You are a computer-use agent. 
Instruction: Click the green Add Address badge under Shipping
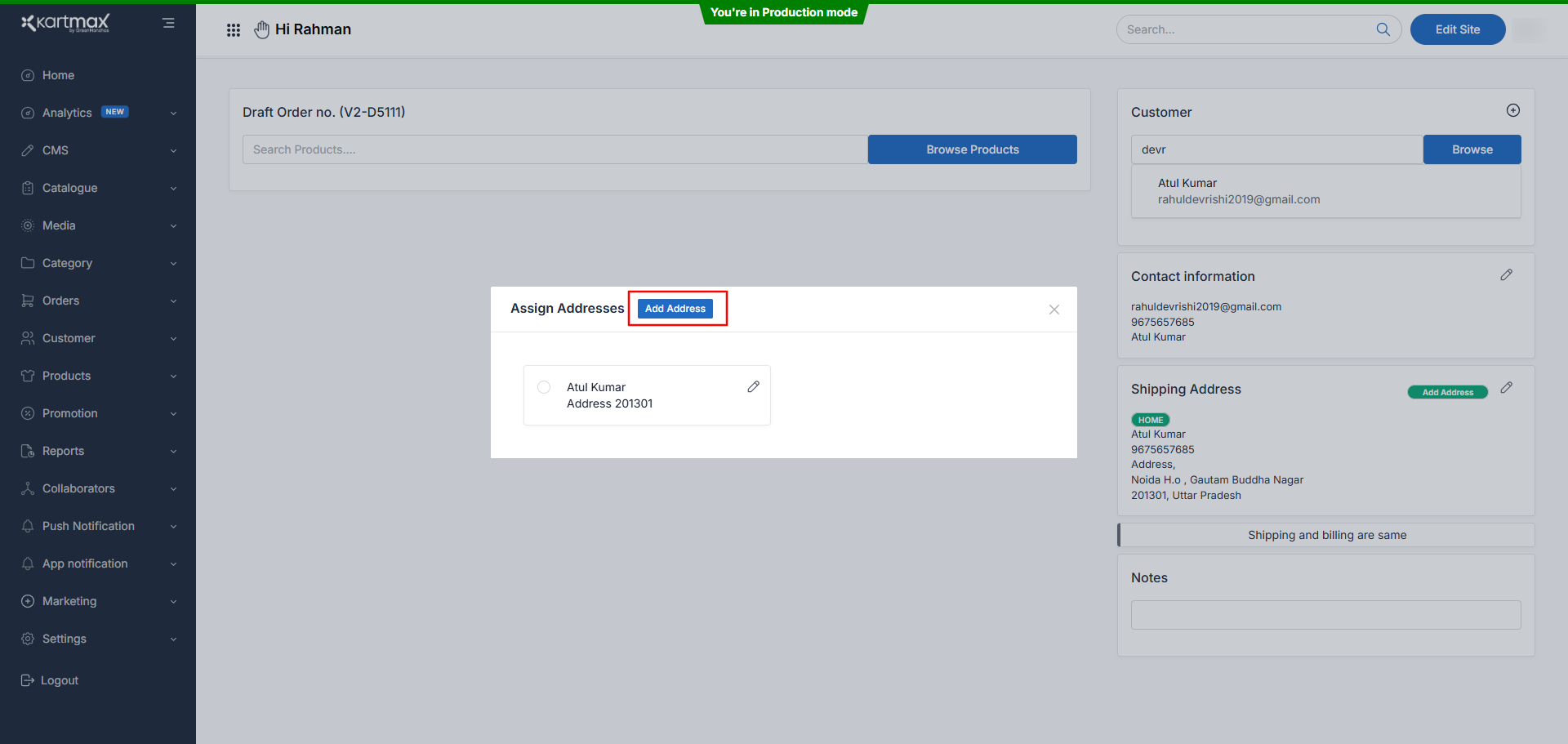pyautogui.click(x=1447, y=392)
